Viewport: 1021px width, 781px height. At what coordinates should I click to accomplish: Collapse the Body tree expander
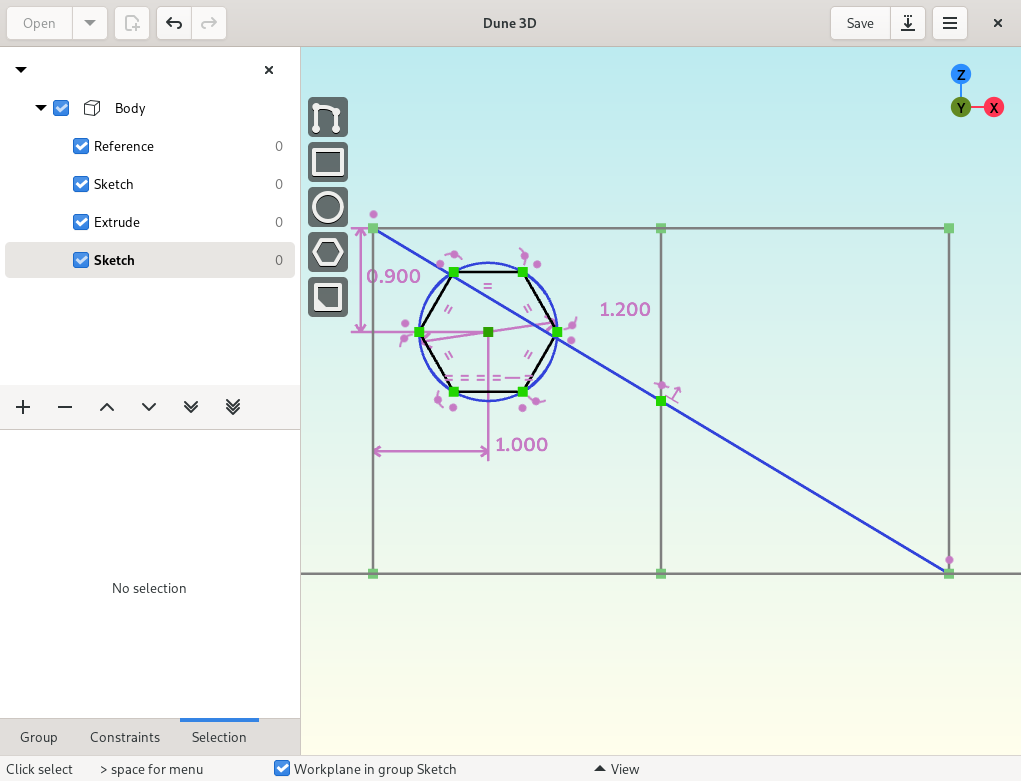coord(40,108)
